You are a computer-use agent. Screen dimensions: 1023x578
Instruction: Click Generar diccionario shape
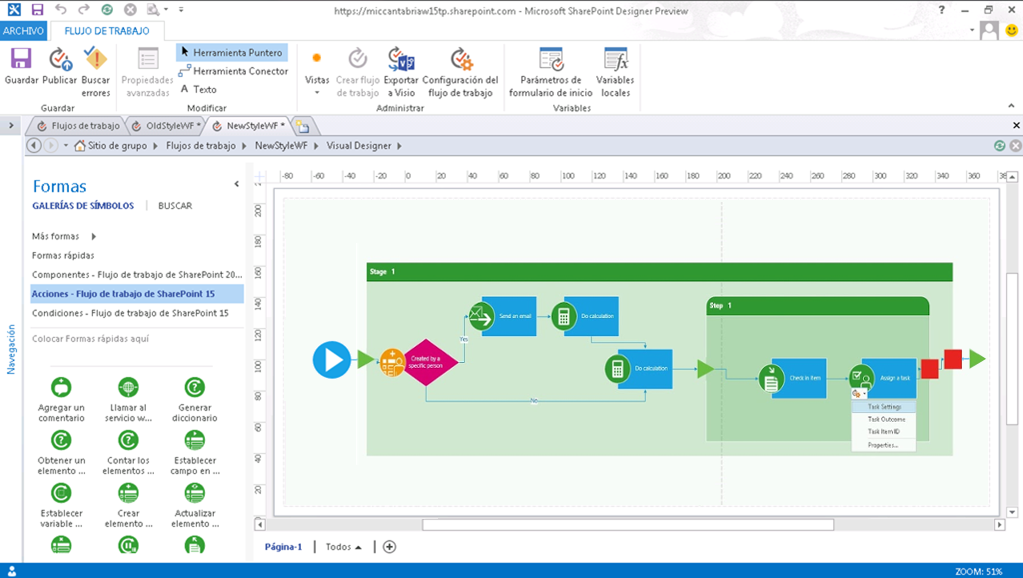194,399
